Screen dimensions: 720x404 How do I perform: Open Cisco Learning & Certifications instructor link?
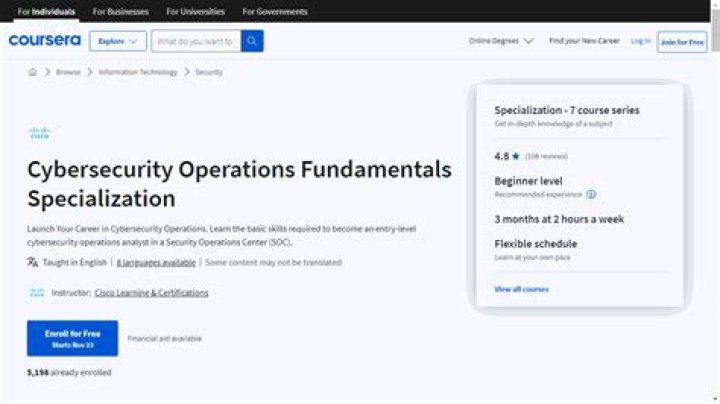coord(152,292)
